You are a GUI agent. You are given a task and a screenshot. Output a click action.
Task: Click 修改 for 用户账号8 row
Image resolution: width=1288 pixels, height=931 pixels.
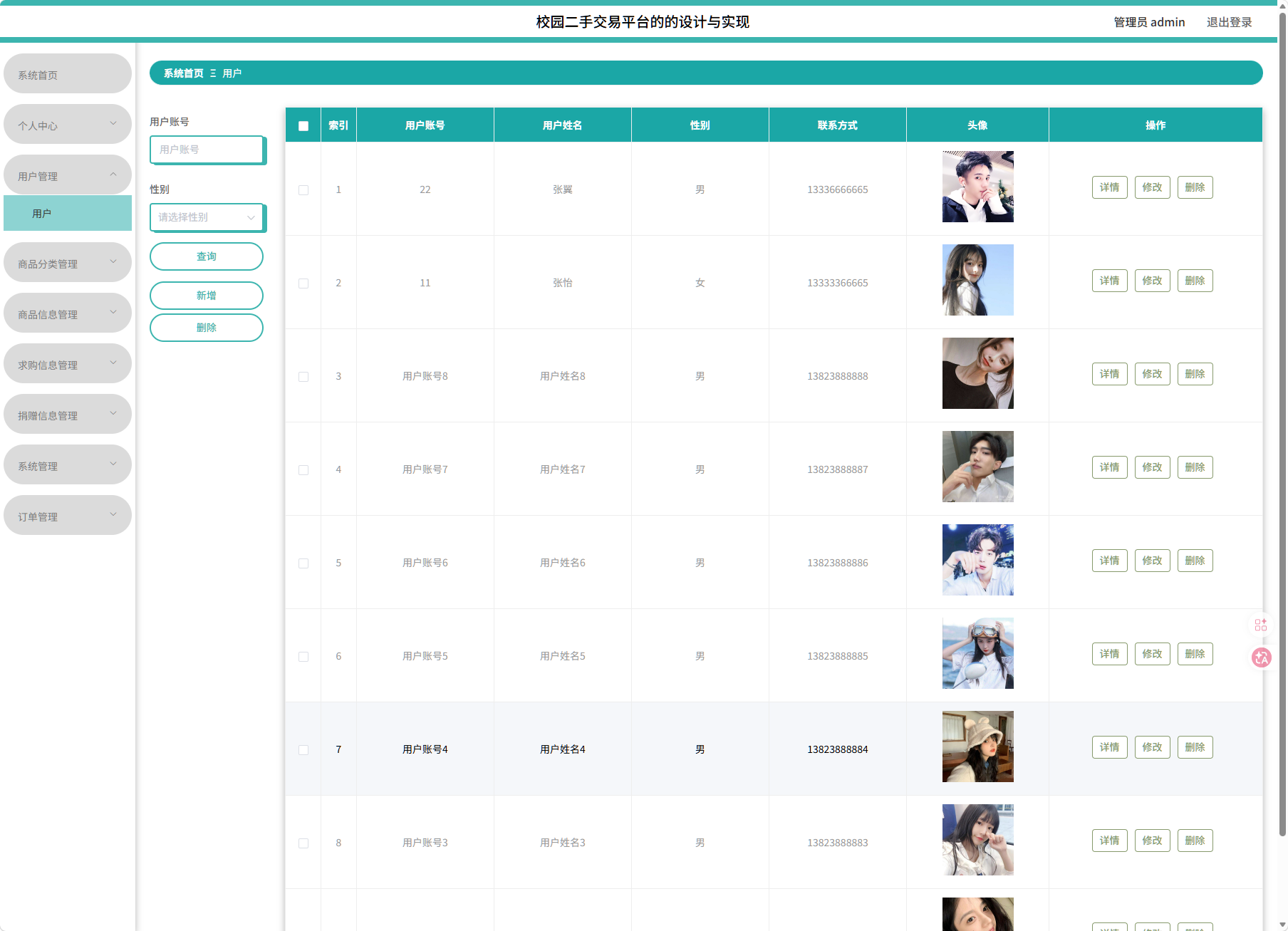[x=1153, y=374]
